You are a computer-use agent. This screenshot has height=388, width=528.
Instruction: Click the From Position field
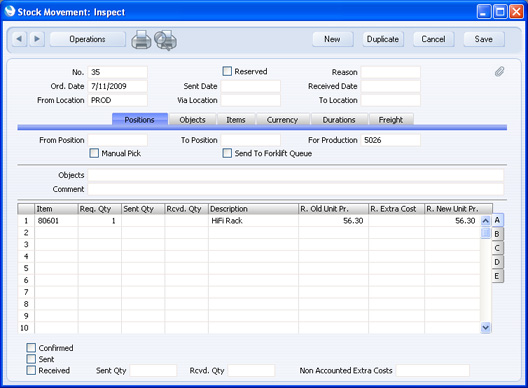tap(117, 140)
